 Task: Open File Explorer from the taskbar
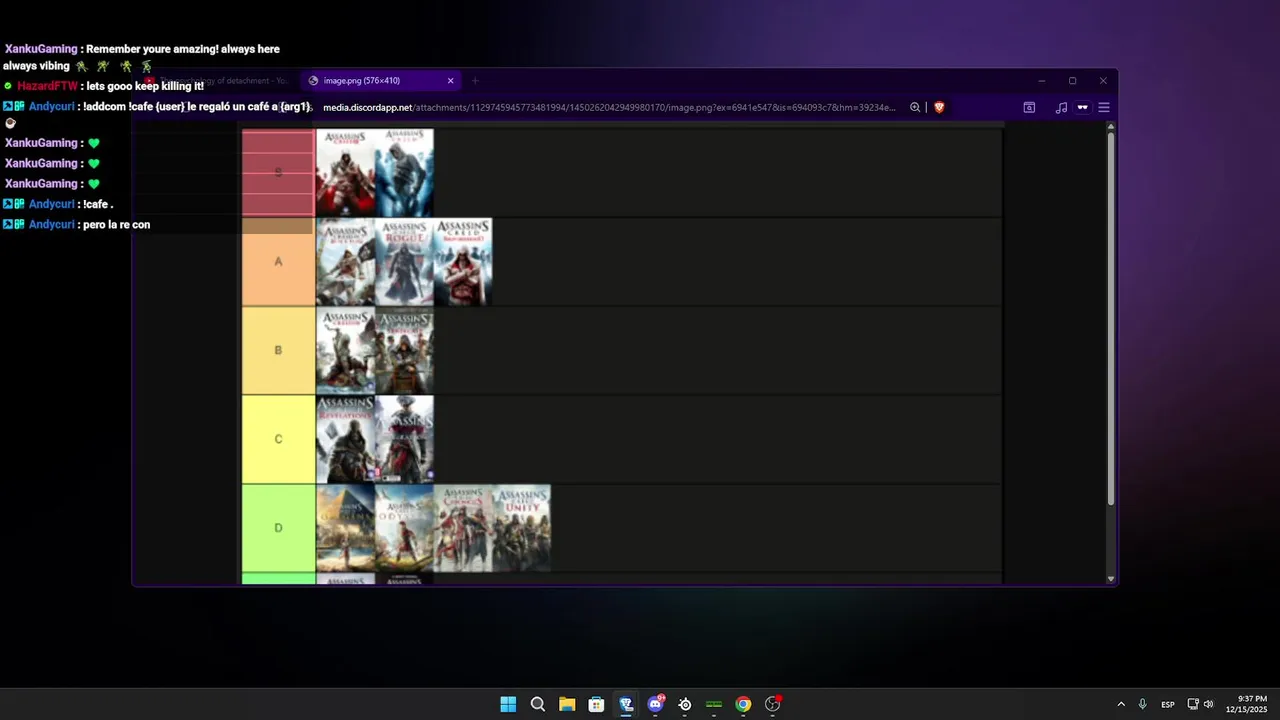(567, 704)
